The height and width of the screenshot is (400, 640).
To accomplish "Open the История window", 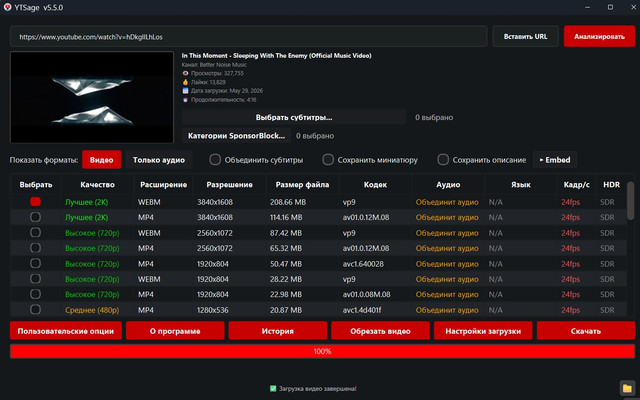I will (278, 331).
